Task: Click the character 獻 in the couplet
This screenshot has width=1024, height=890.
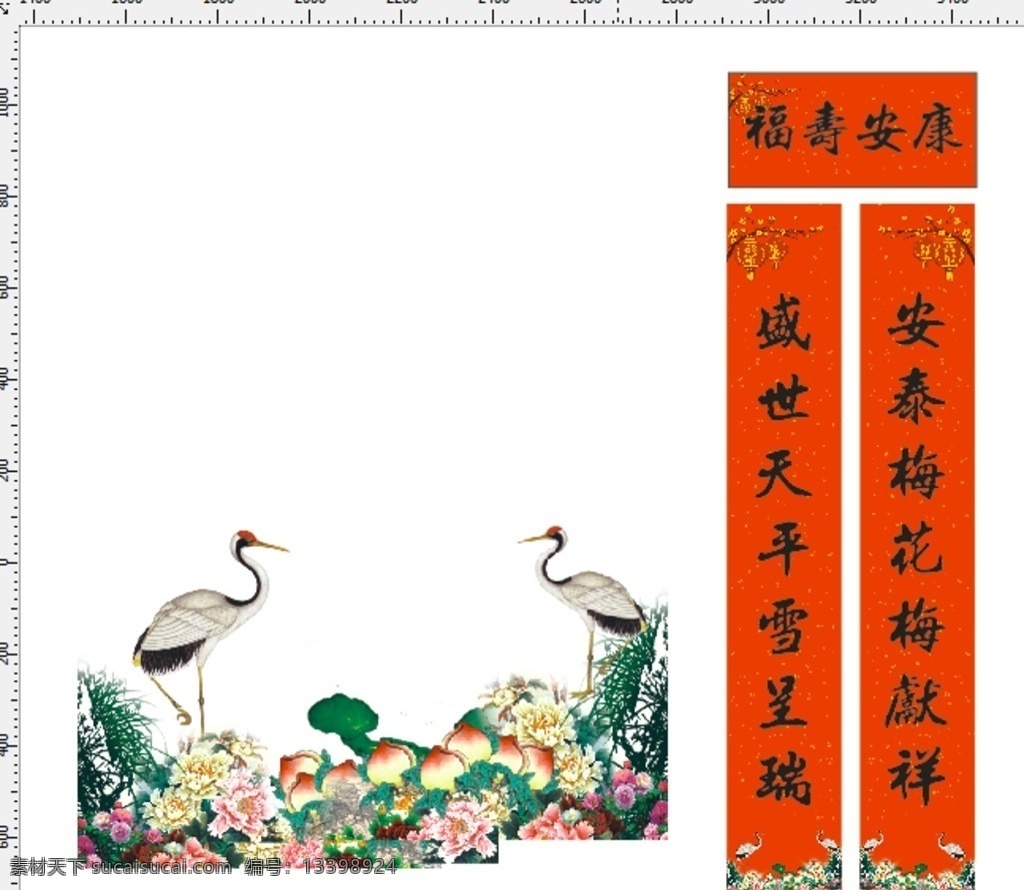Action: click(x=916, y=701)
